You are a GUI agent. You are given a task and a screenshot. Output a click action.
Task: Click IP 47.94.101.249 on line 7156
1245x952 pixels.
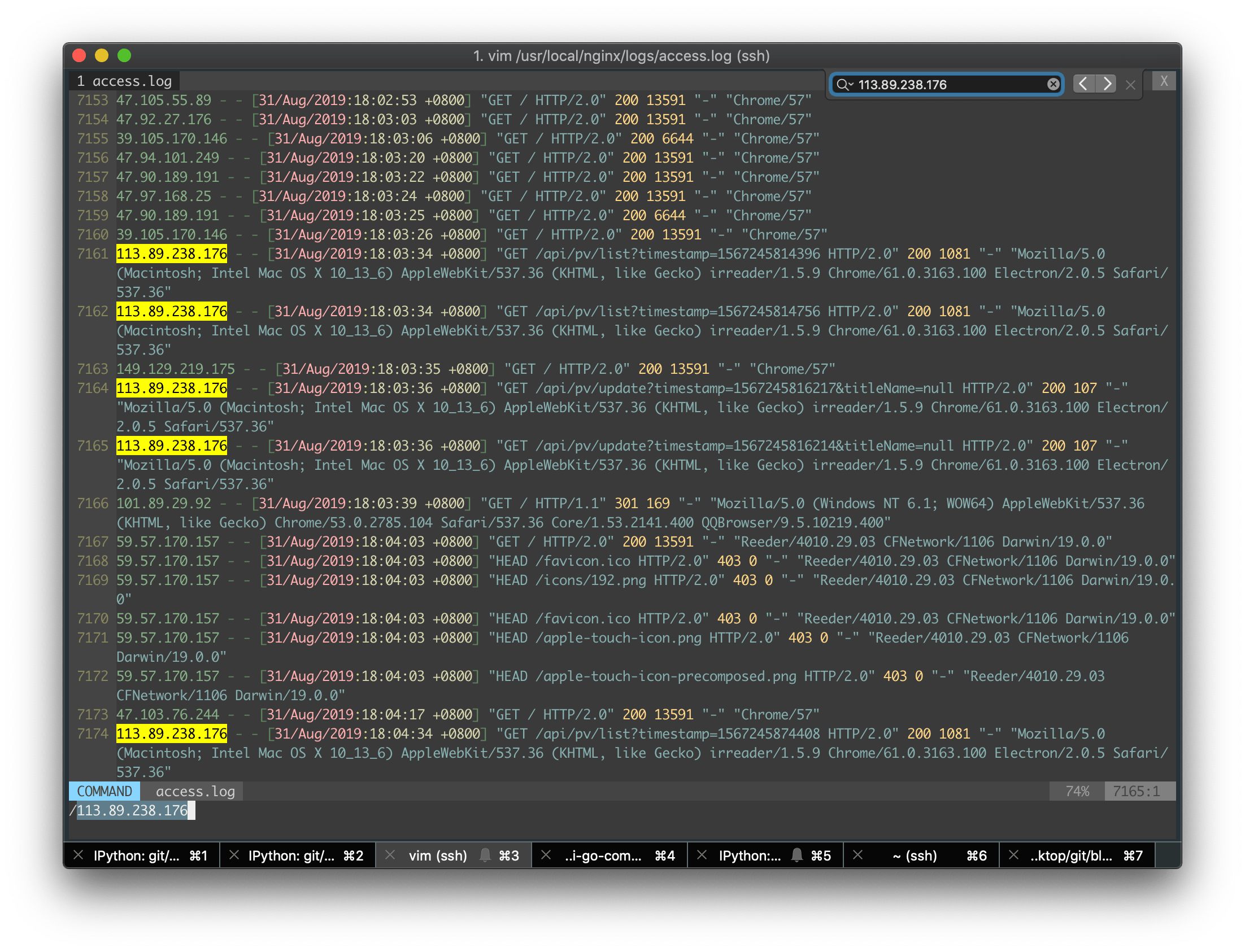click(168, 158)
